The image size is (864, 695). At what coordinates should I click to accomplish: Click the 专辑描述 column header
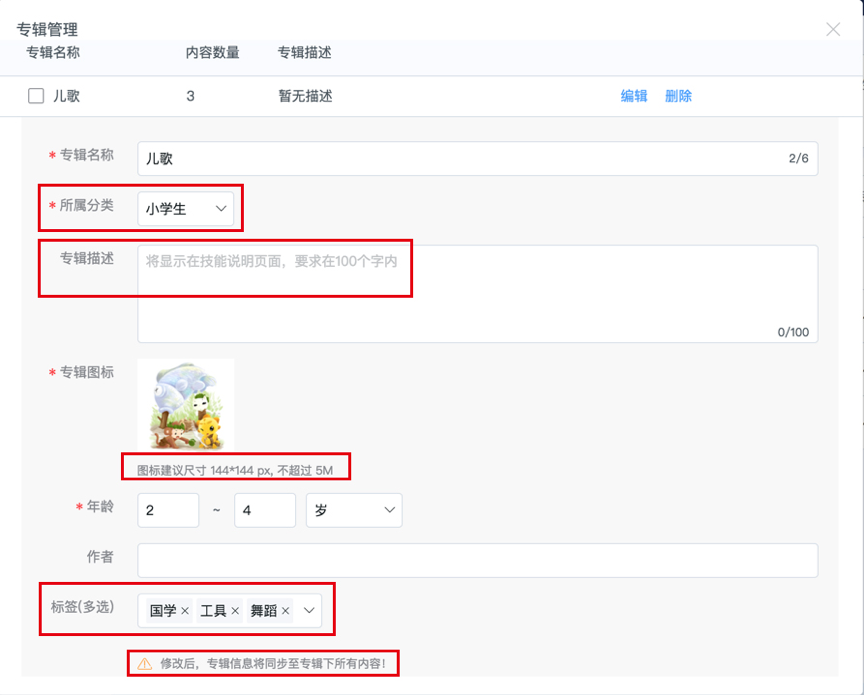point(305,52)
